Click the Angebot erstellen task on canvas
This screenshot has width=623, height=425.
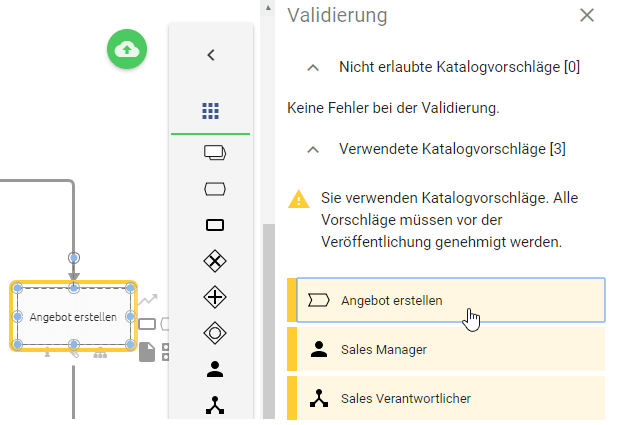[x=74, y=317]
